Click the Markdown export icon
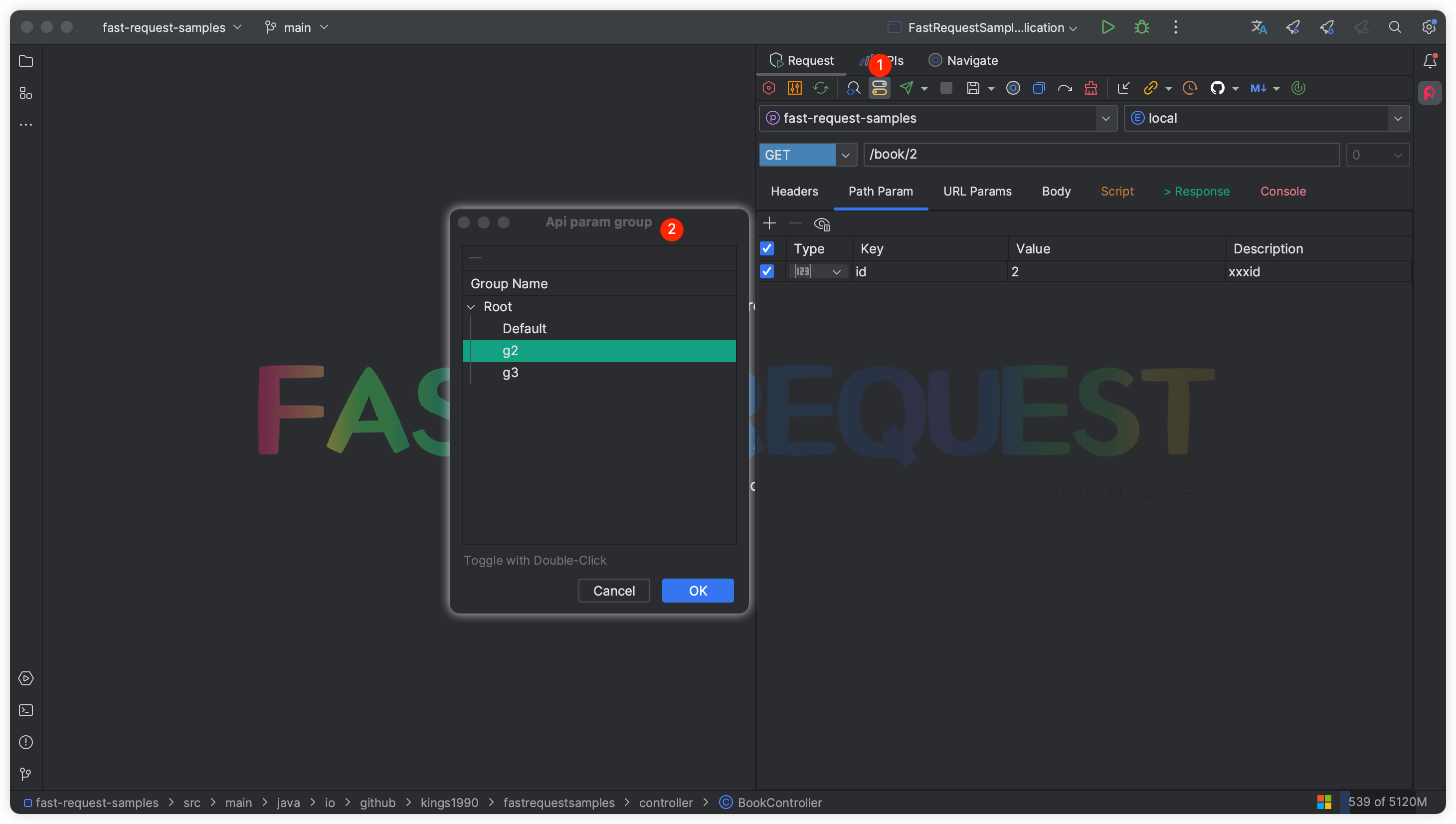This screenshot has height=824, width=1456. [1258, 88]
